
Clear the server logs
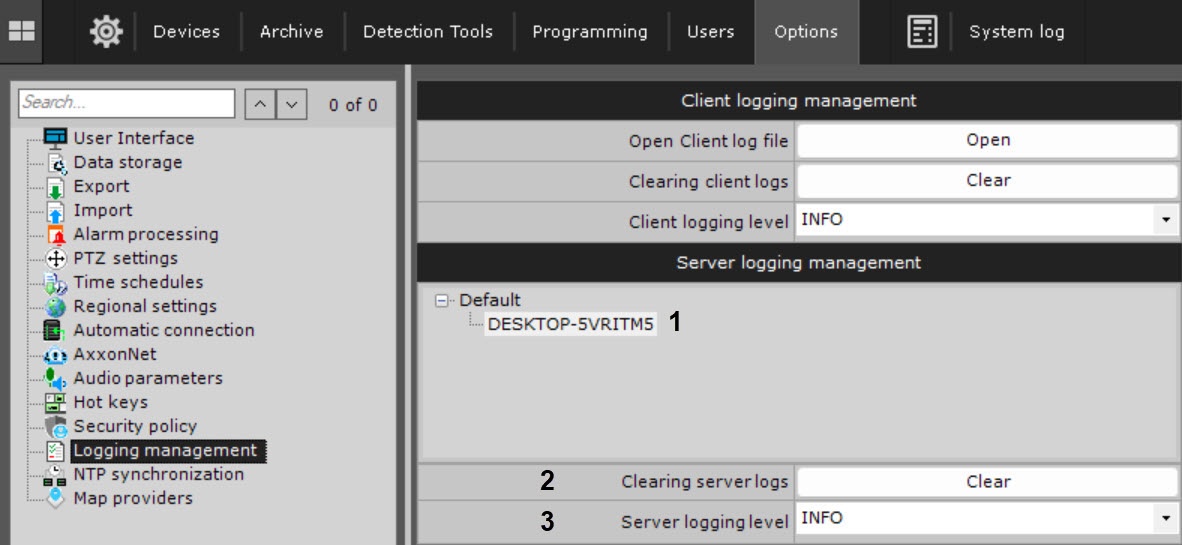[987, 482]
